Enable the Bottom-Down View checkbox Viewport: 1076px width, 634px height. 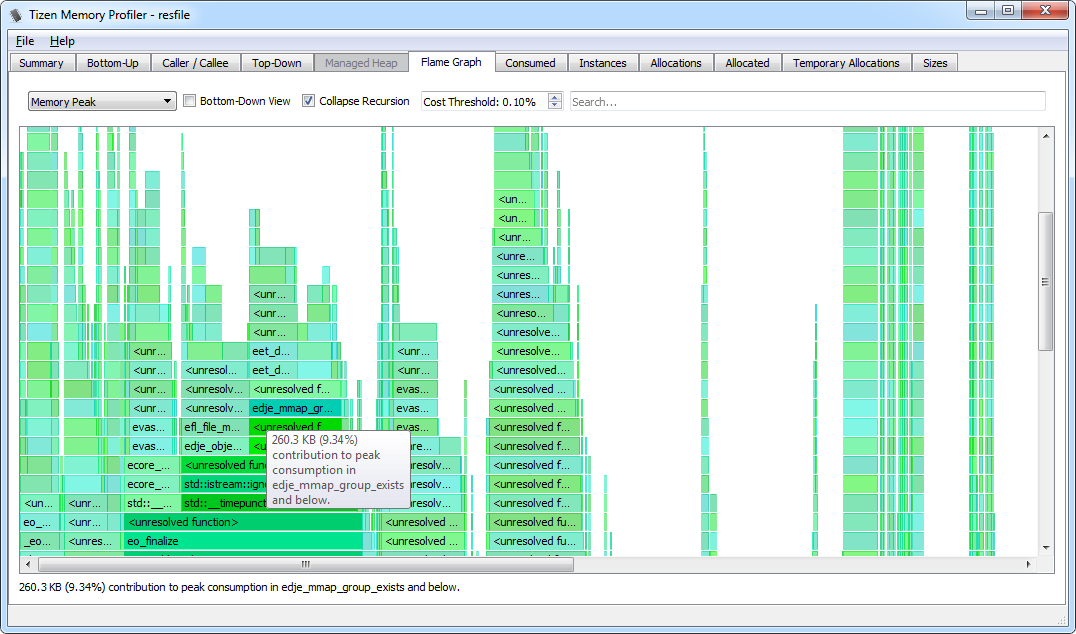(x=188, y=100)
